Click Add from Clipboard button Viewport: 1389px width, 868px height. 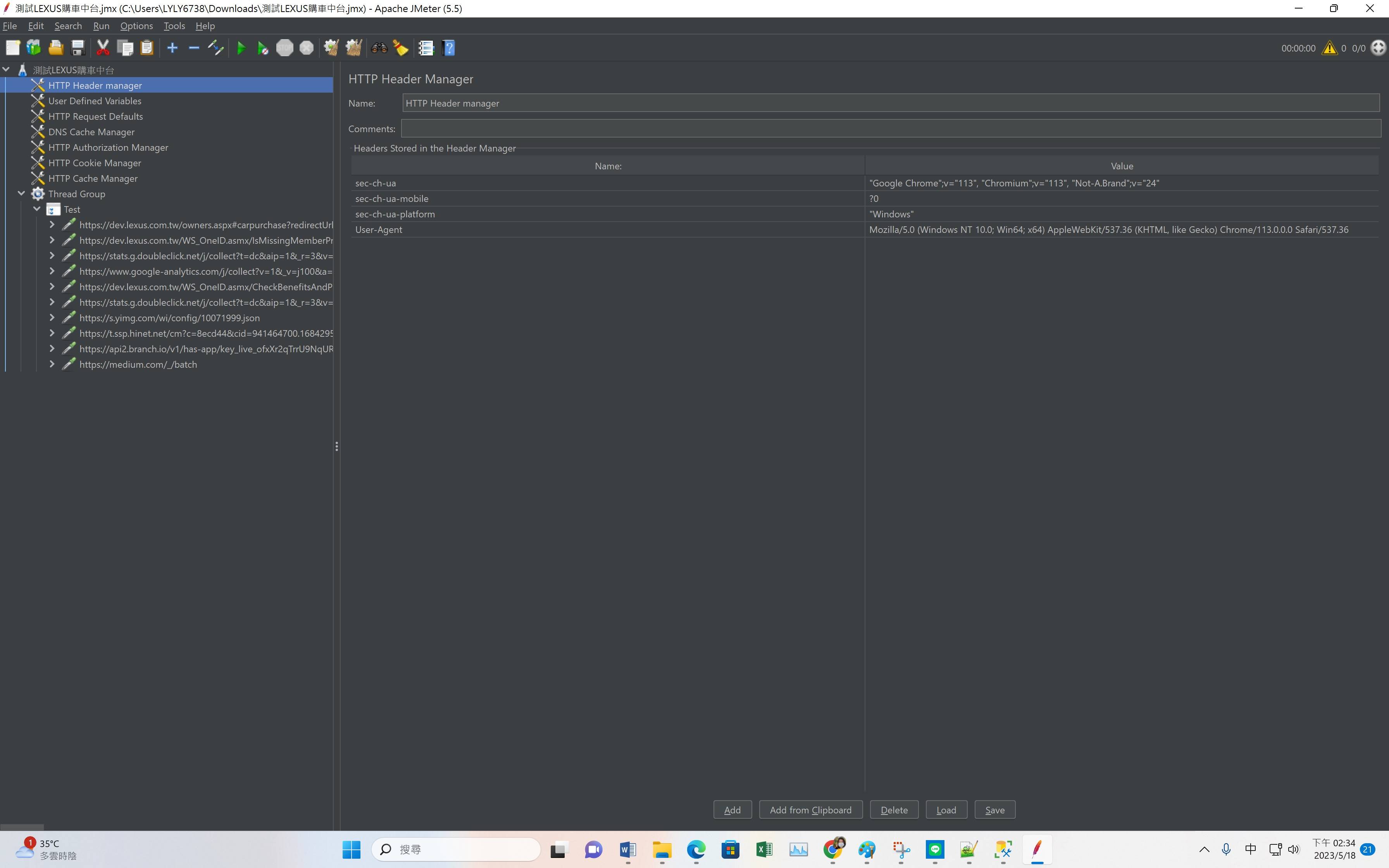(x=810, y=809)
